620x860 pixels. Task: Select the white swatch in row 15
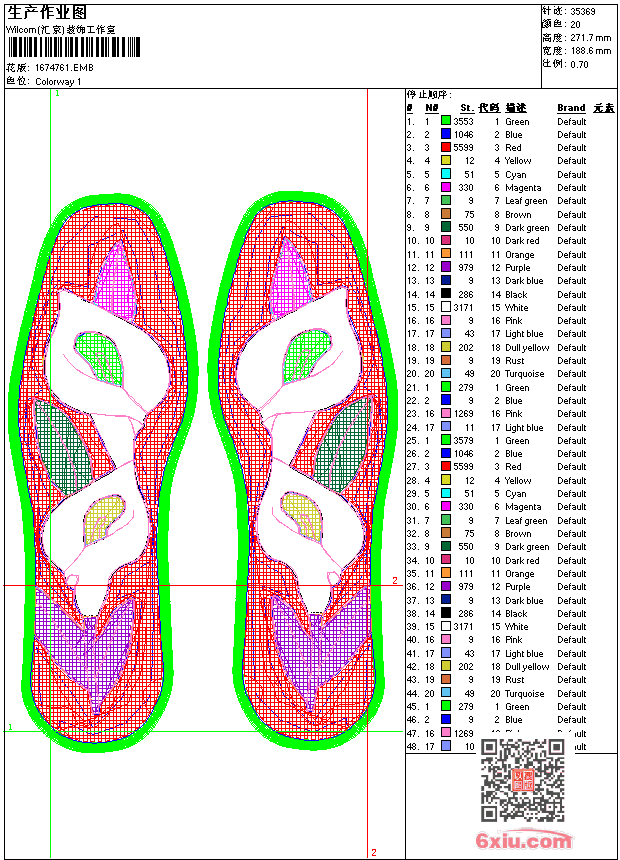pyautogui.click(x=446, y=307)
